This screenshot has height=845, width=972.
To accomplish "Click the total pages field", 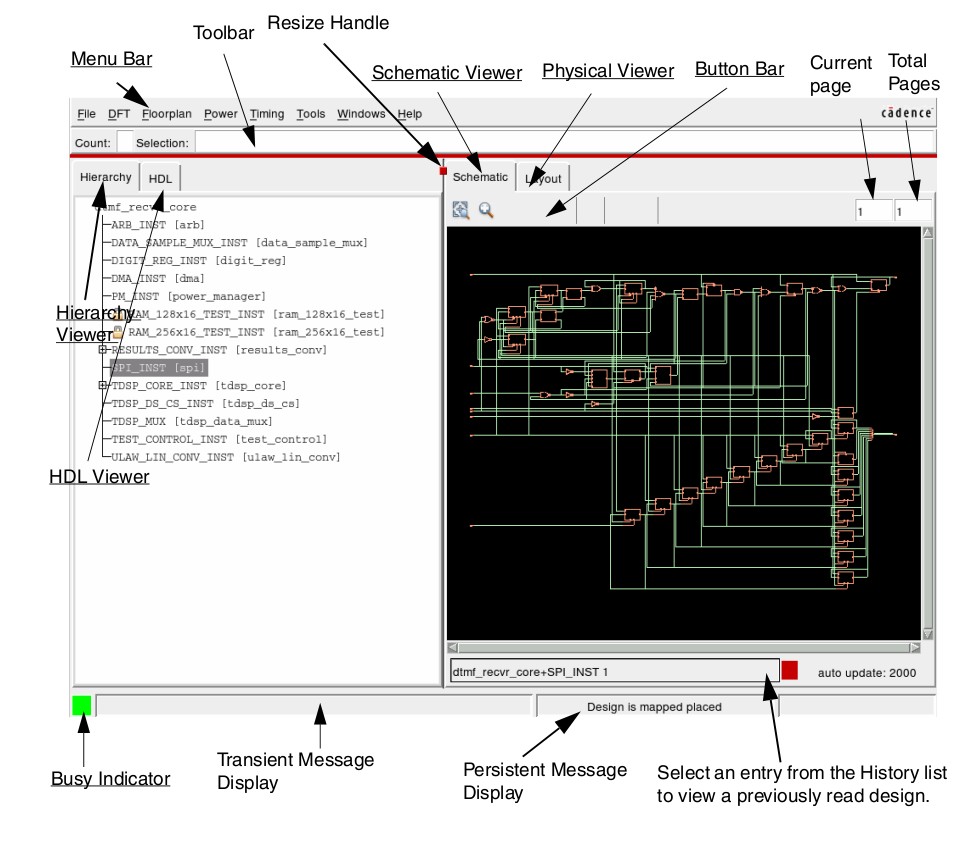I will coord(912,212).
